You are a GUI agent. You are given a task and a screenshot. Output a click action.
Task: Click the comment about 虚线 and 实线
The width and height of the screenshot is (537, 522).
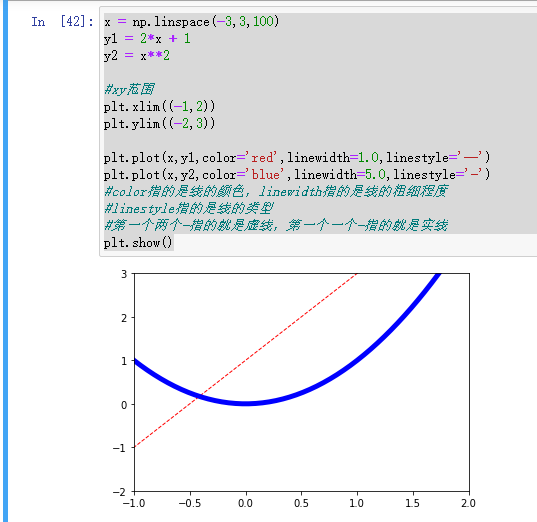(276, 225)
